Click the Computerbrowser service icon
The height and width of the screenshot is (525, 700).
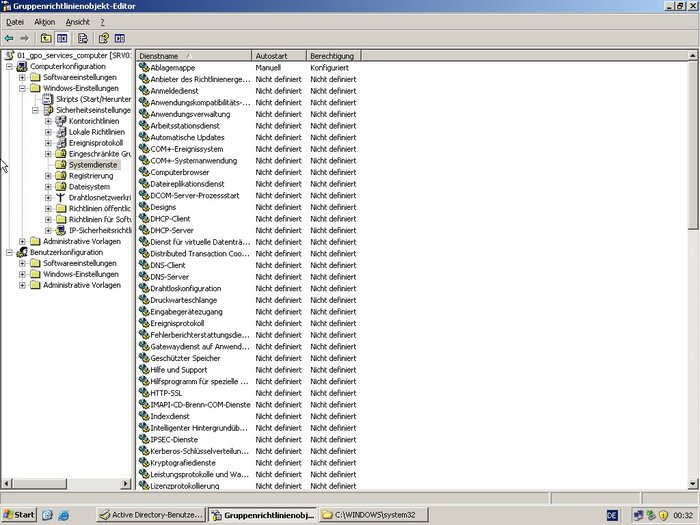point(144,172)
